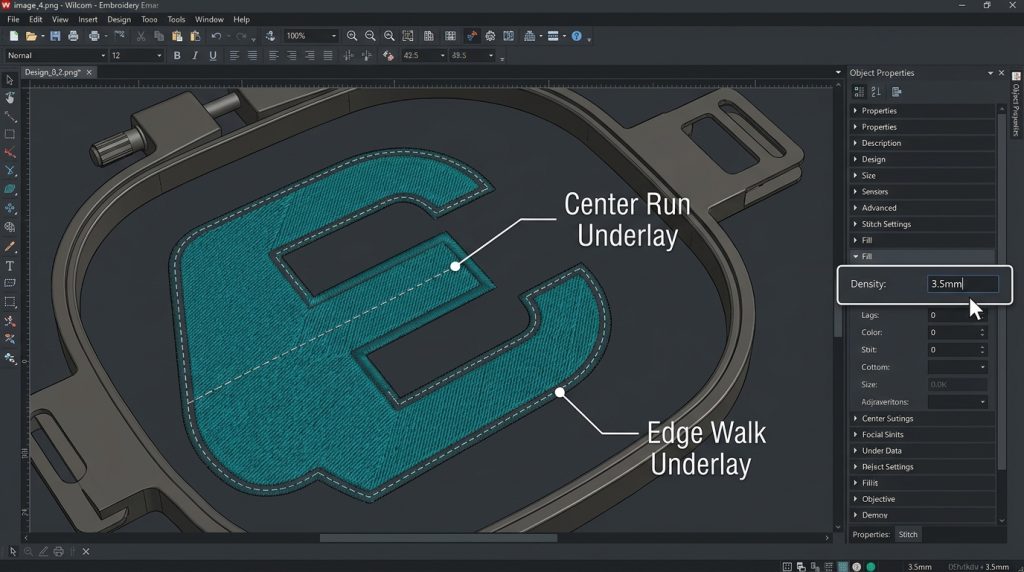1024x572 pixels.
Task: Switch to the Stitch tab
Action: (x=907, y=535)
